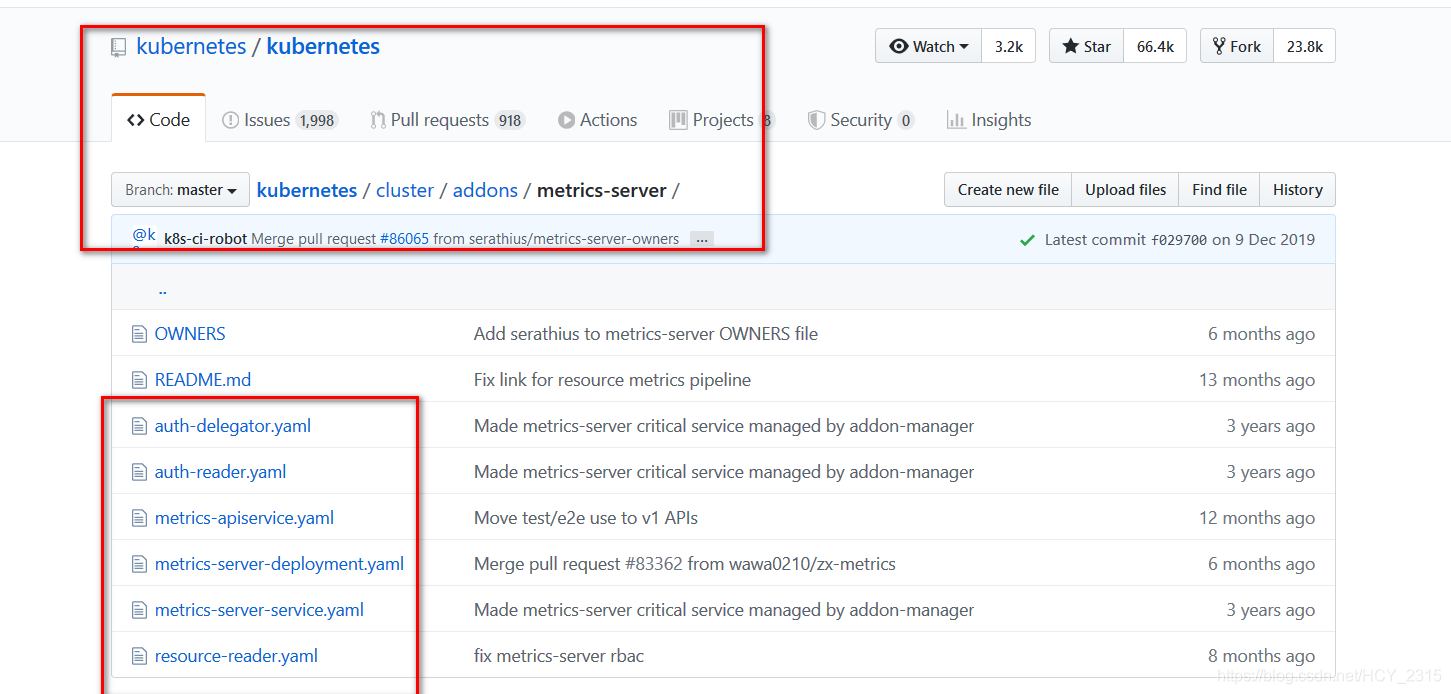Open 'Fix link for resource metrics pipeline' commit
The height and width of the screenshot is (694, 1451).
tap(612, 380)
